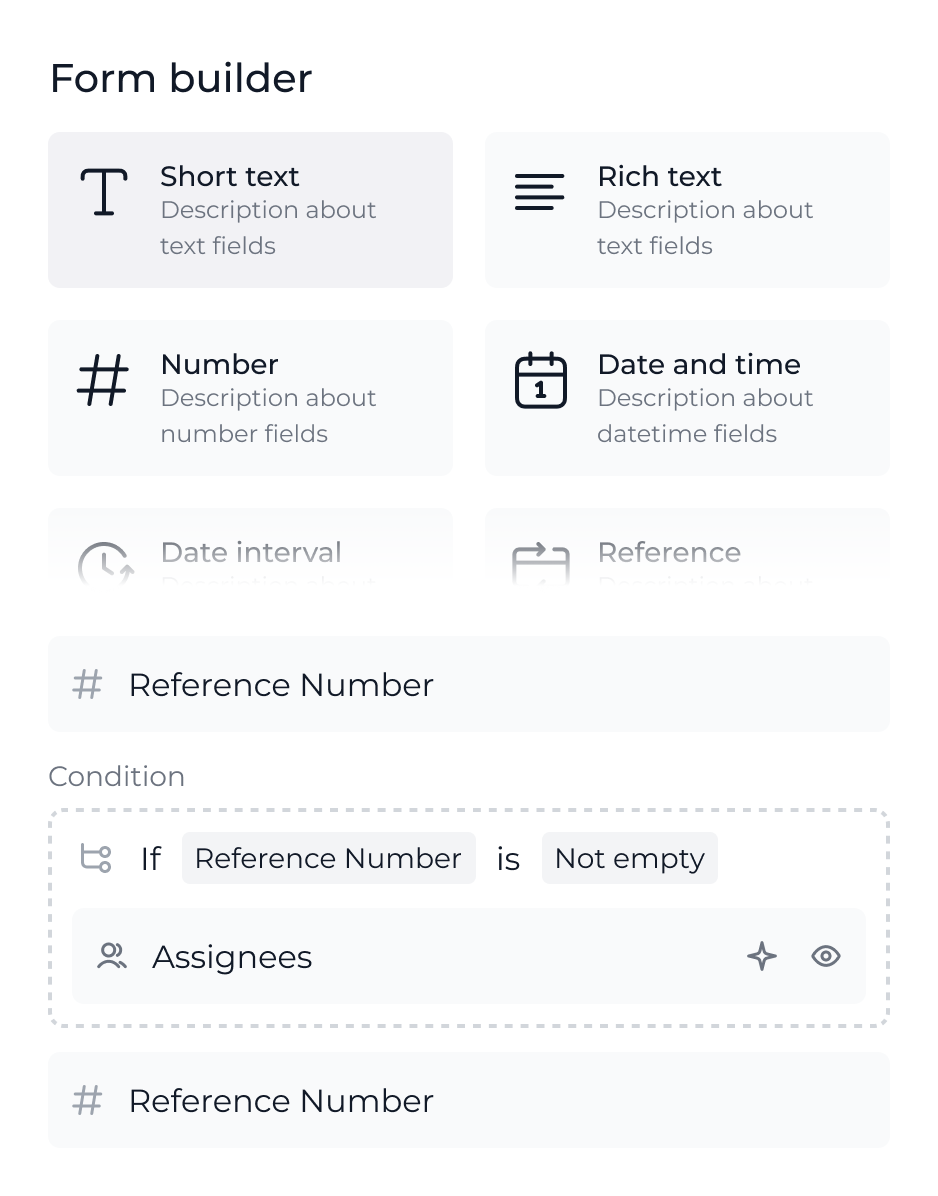Screen dimensions: 938x1196
Task: Click the condition branch icon
Action: point(97,858)
